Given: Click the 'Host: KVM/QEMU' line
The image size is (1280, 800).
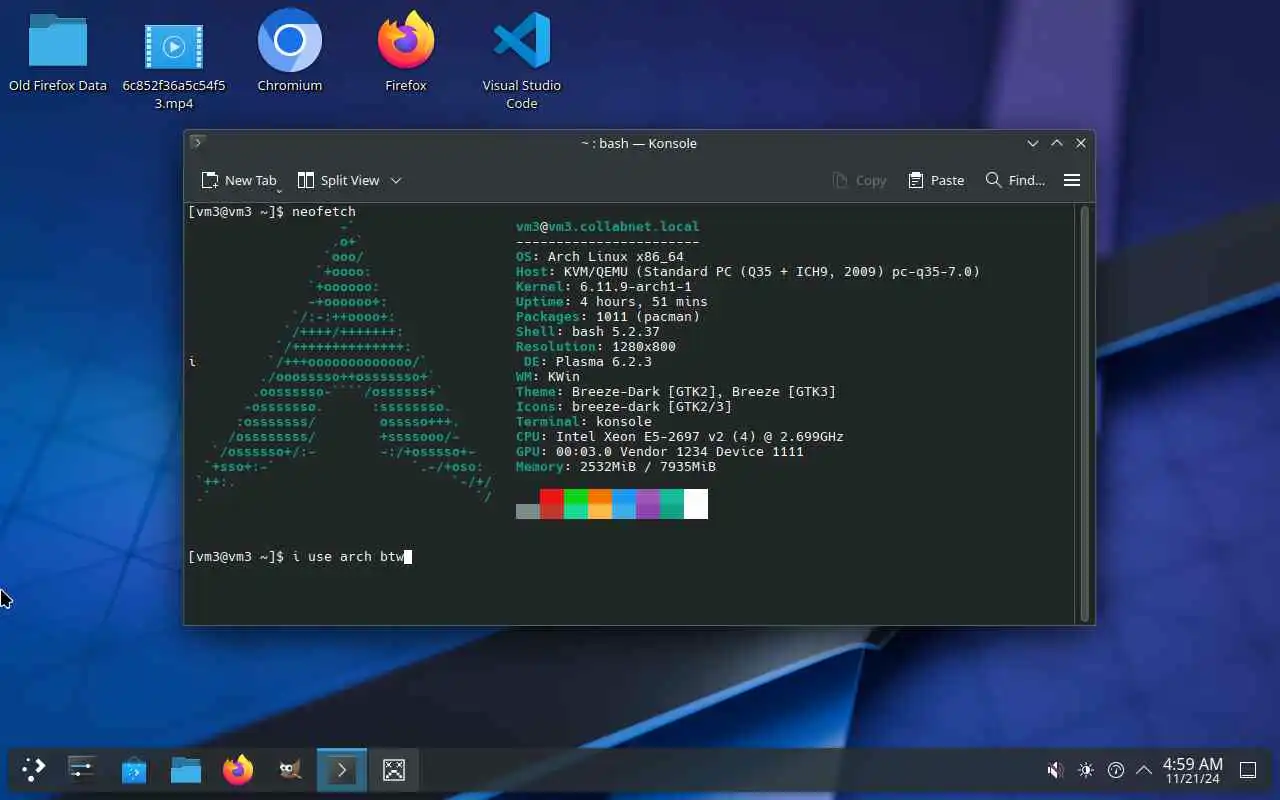Looking at the screenshot, I should point(748,272).
